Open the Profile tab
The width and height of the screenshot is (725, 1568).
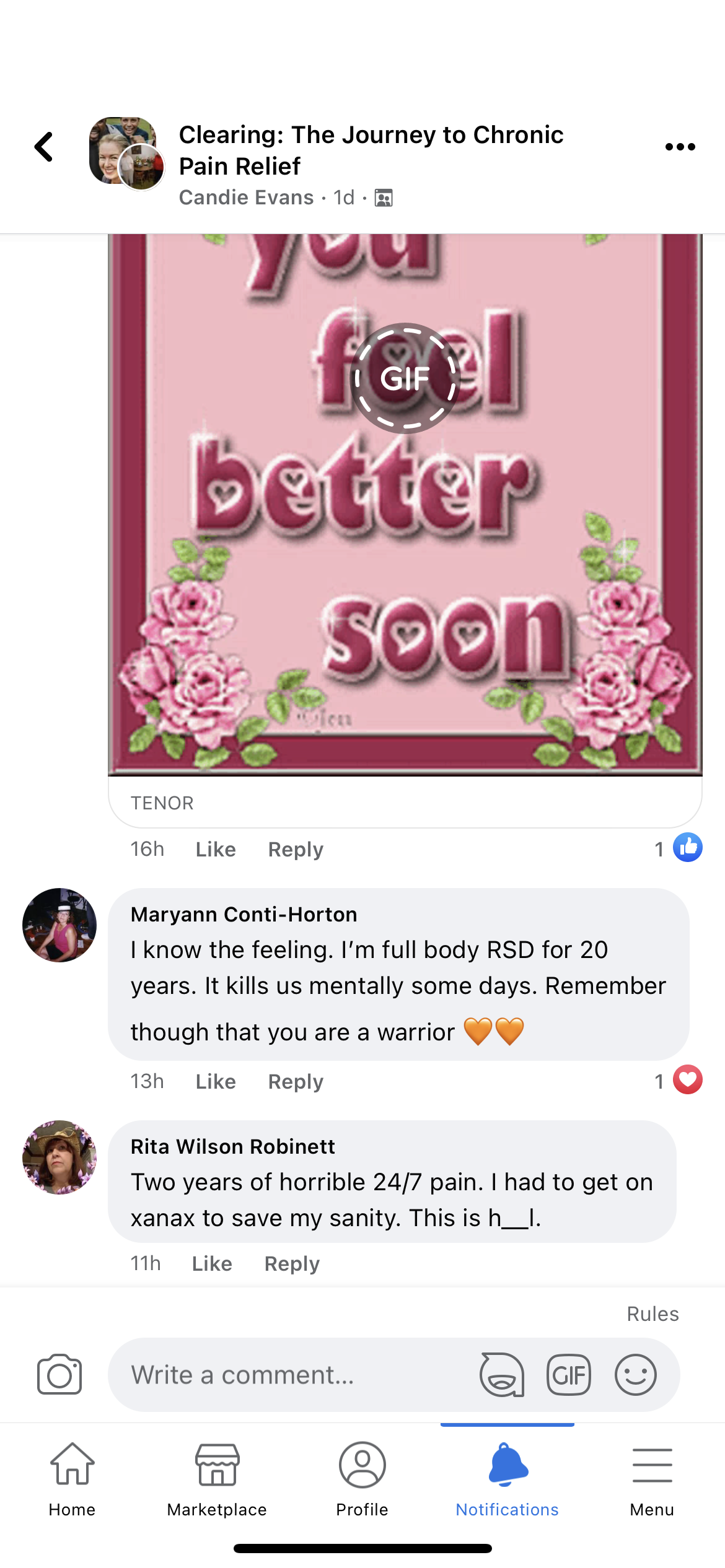click(362, 1479)
